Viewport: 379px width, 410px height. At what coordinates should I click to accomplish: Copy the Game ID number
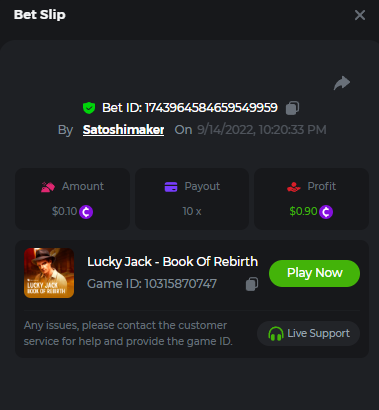point(252,284)
